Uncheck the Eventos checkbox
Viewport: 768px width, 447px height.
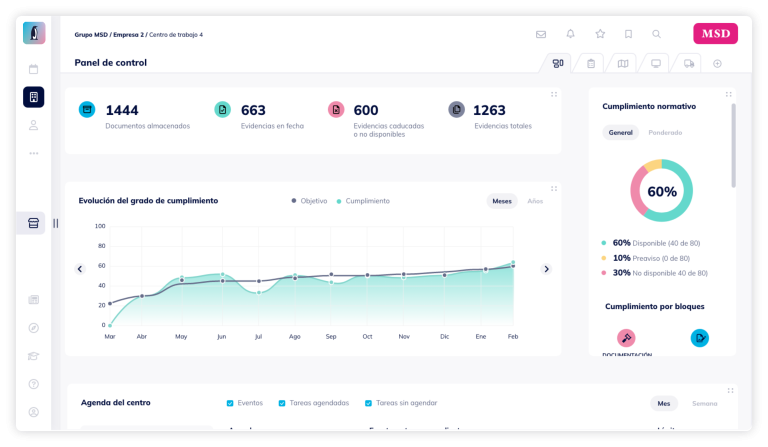[x=230, y=403]
